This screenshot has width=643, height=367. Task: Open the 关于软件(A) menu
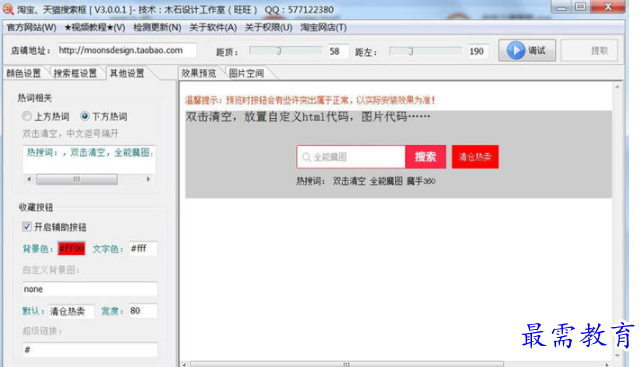click(x=213, y=27)
